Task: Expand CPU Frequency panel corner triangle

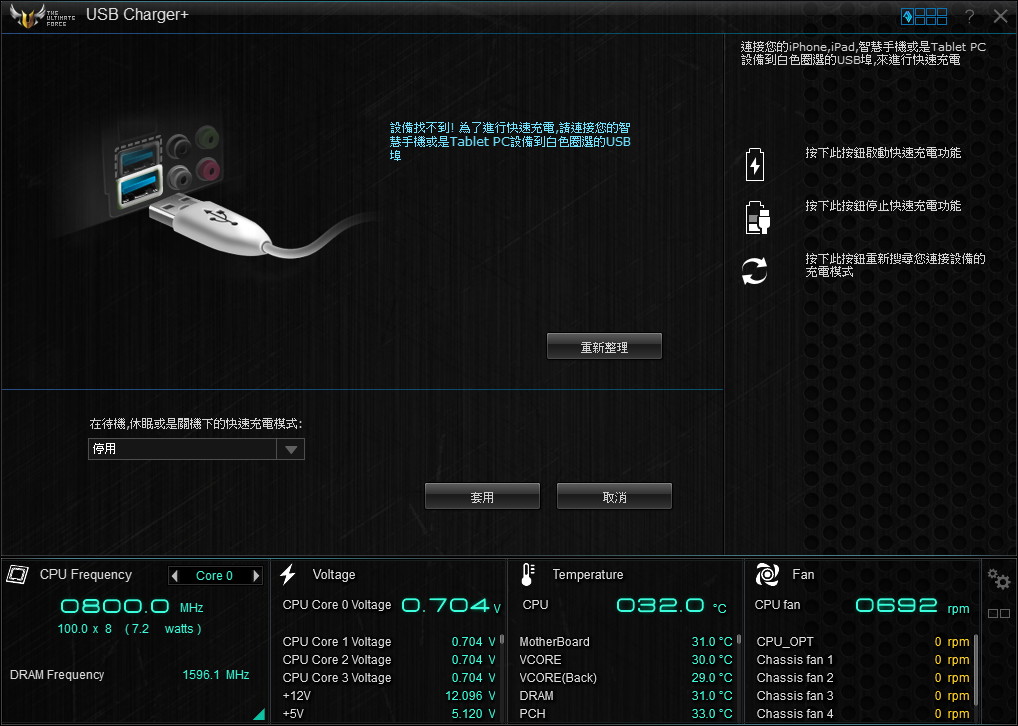Action: click(259, 714)
